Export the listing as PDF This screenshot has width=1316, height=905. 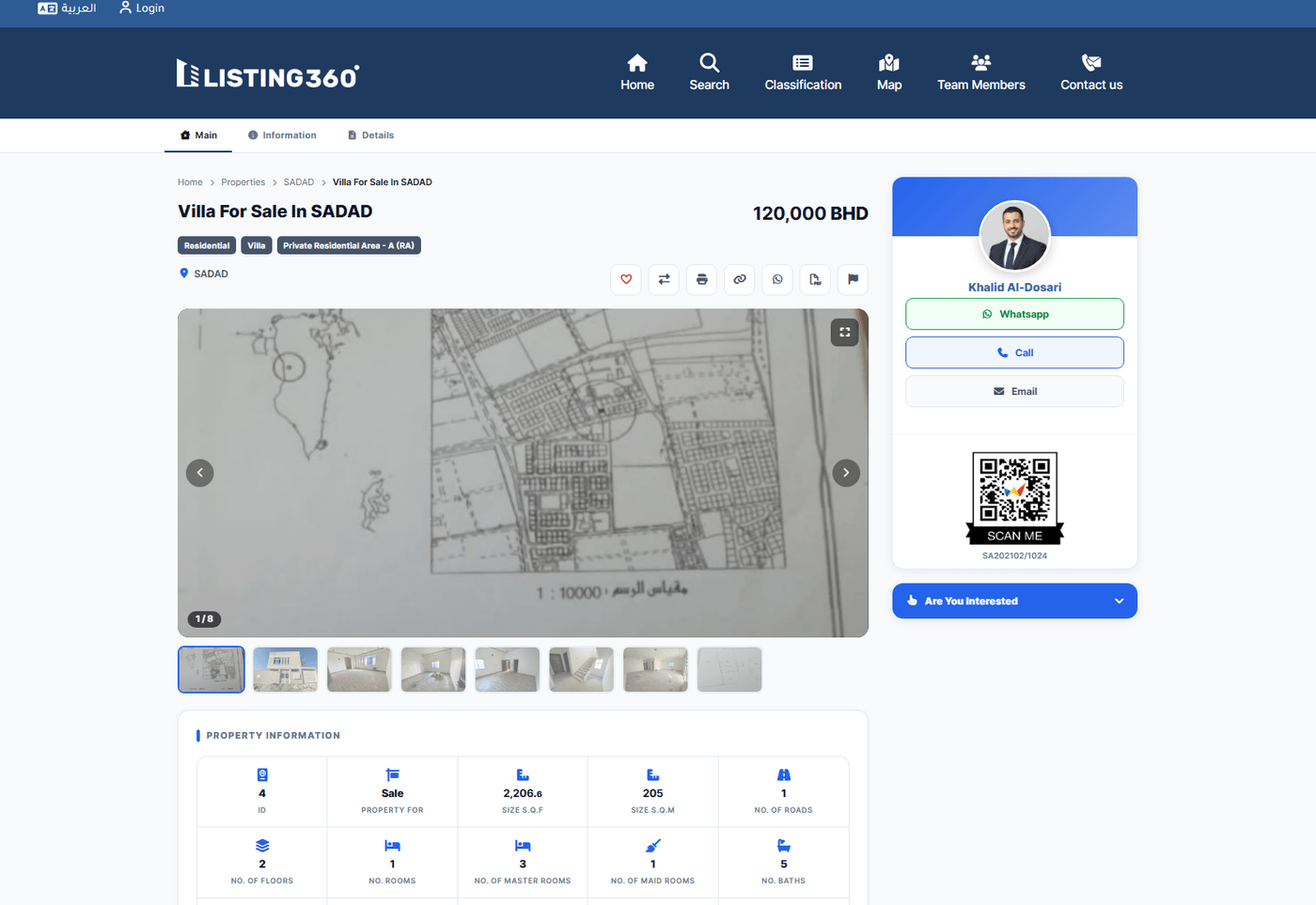(x=815, y=279)
